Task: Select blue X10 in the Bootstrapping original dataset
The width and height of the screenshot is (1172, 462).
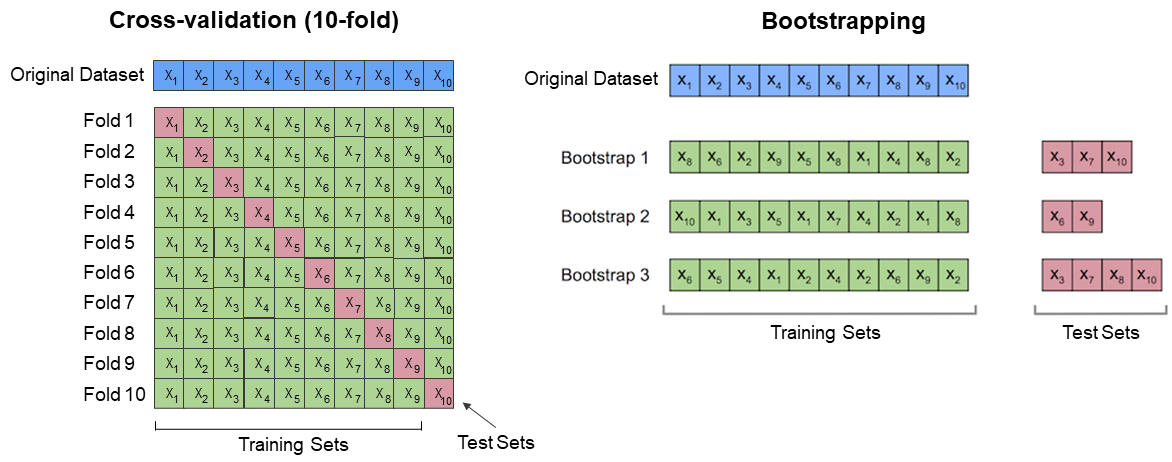Action: point(953,79)
